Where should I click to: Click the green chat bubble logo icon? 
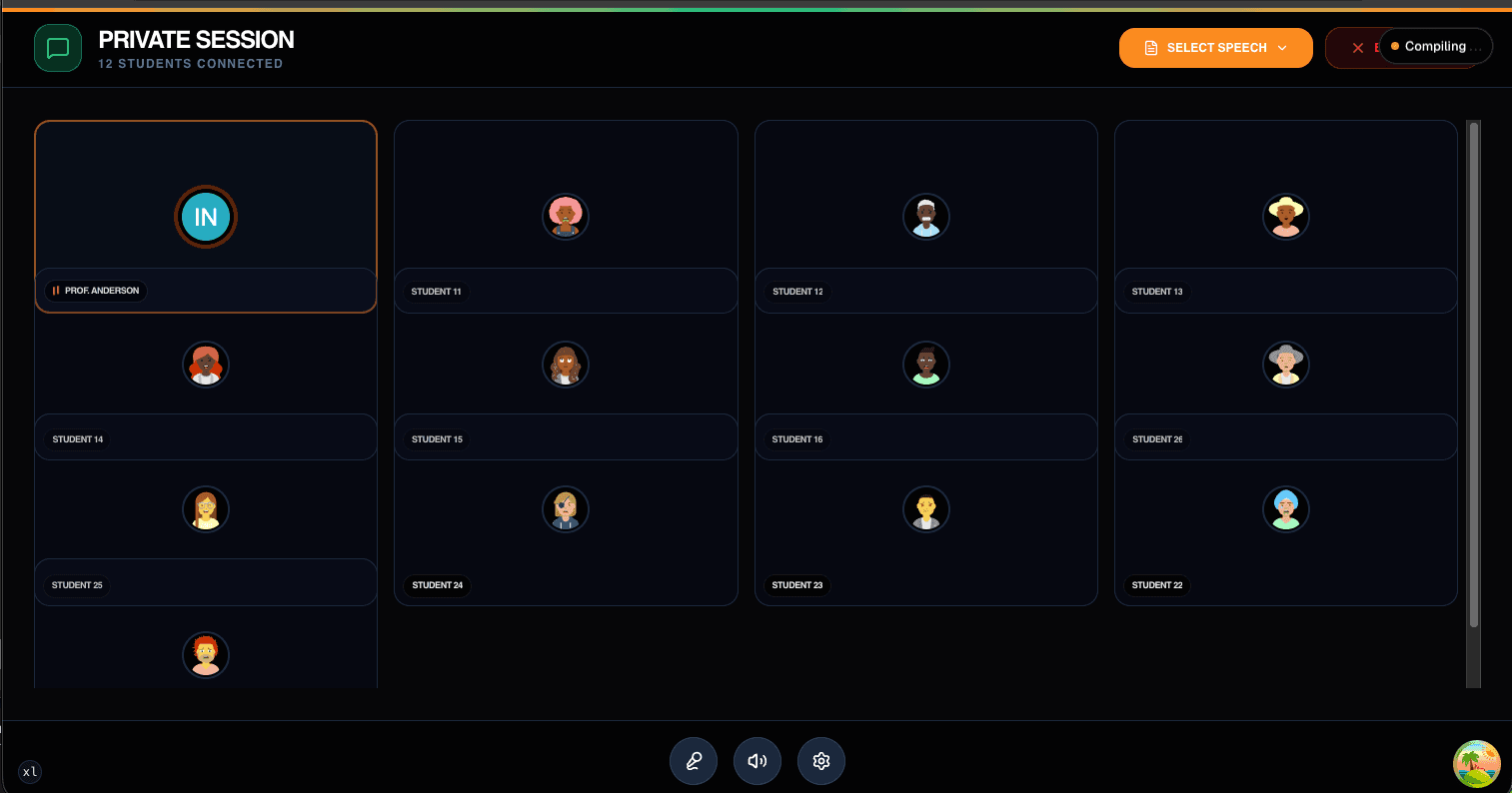pyautogui.click(x=58, y=48)
